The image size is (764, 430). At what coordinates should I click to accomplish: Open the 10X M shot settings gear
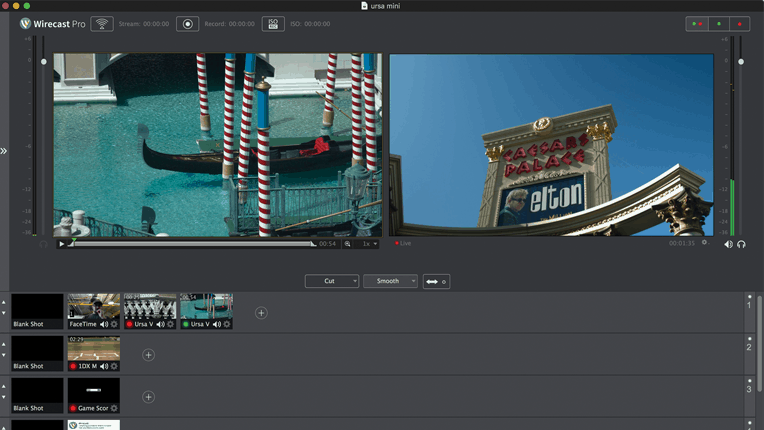pos(115,366)
